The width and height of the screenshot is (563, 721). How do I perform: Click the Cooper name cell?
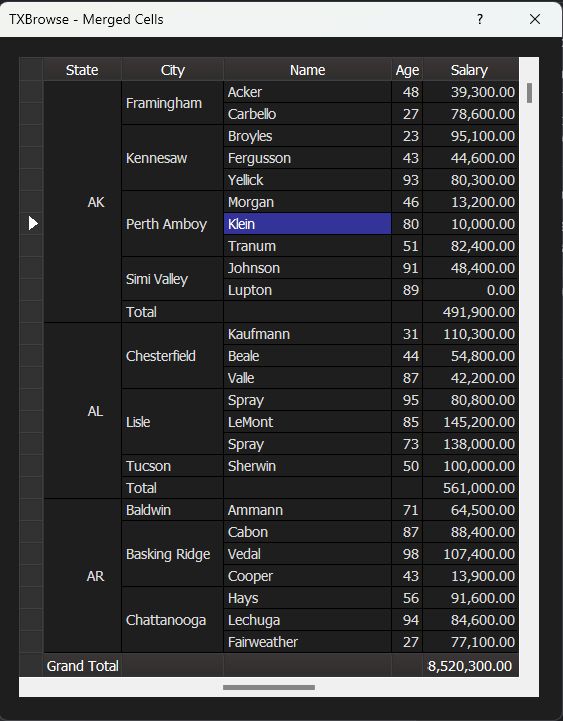pos(307,576)
